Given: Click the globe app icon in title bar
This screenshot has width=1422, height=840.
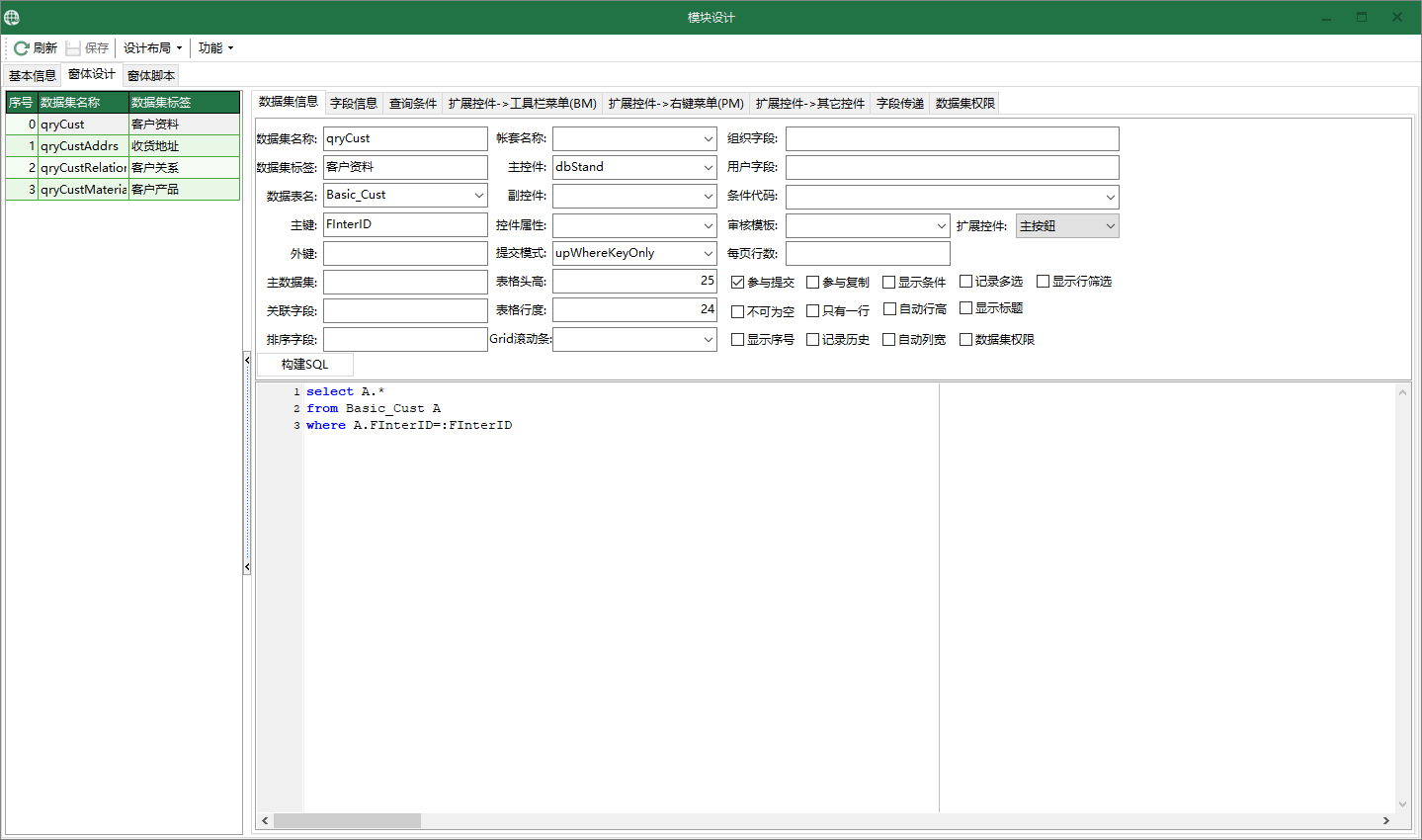Looking at the screenshot, I should (x=12, y=17).
